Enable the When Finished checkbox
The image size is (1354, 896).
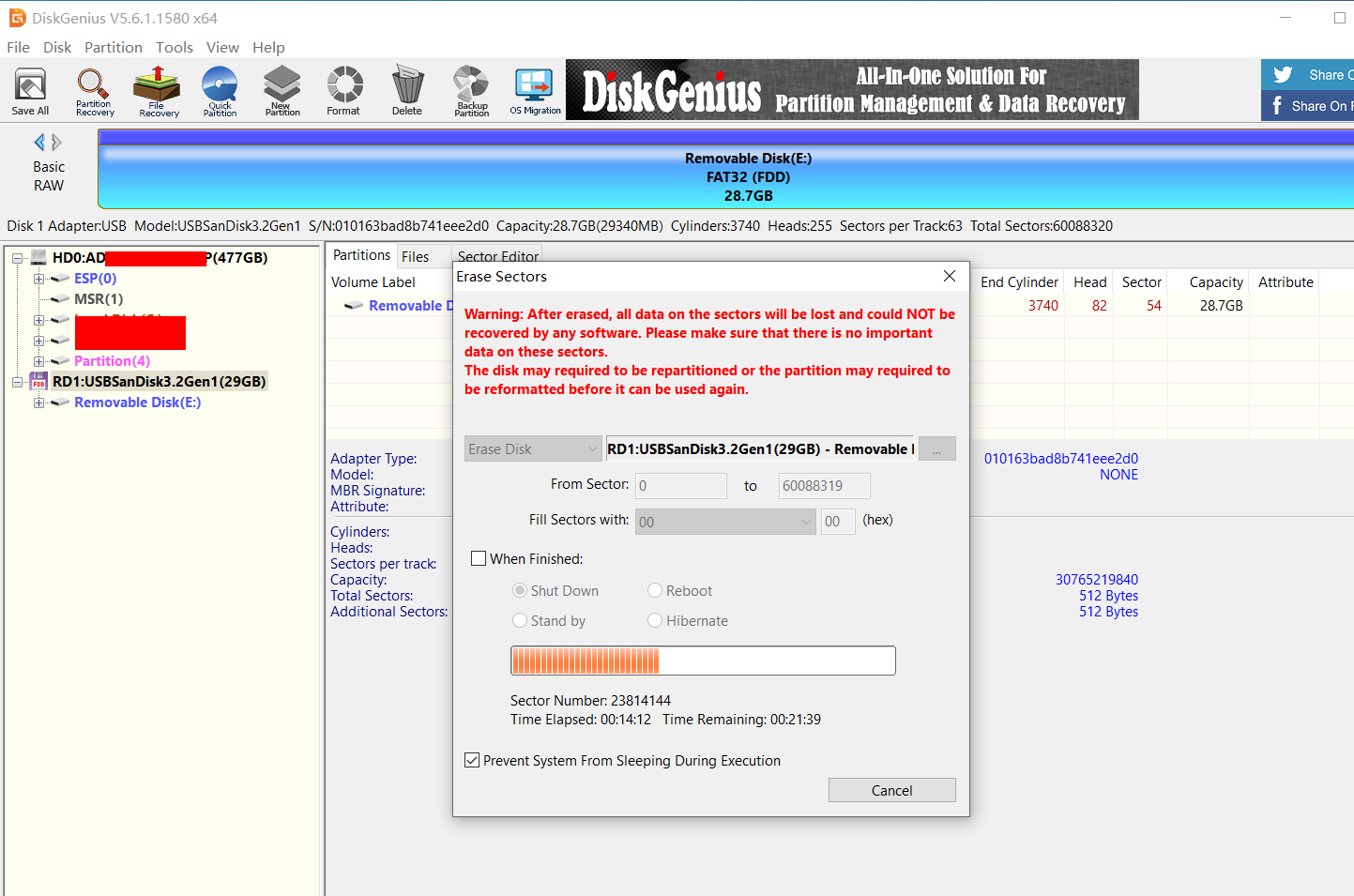coord(479,558)
